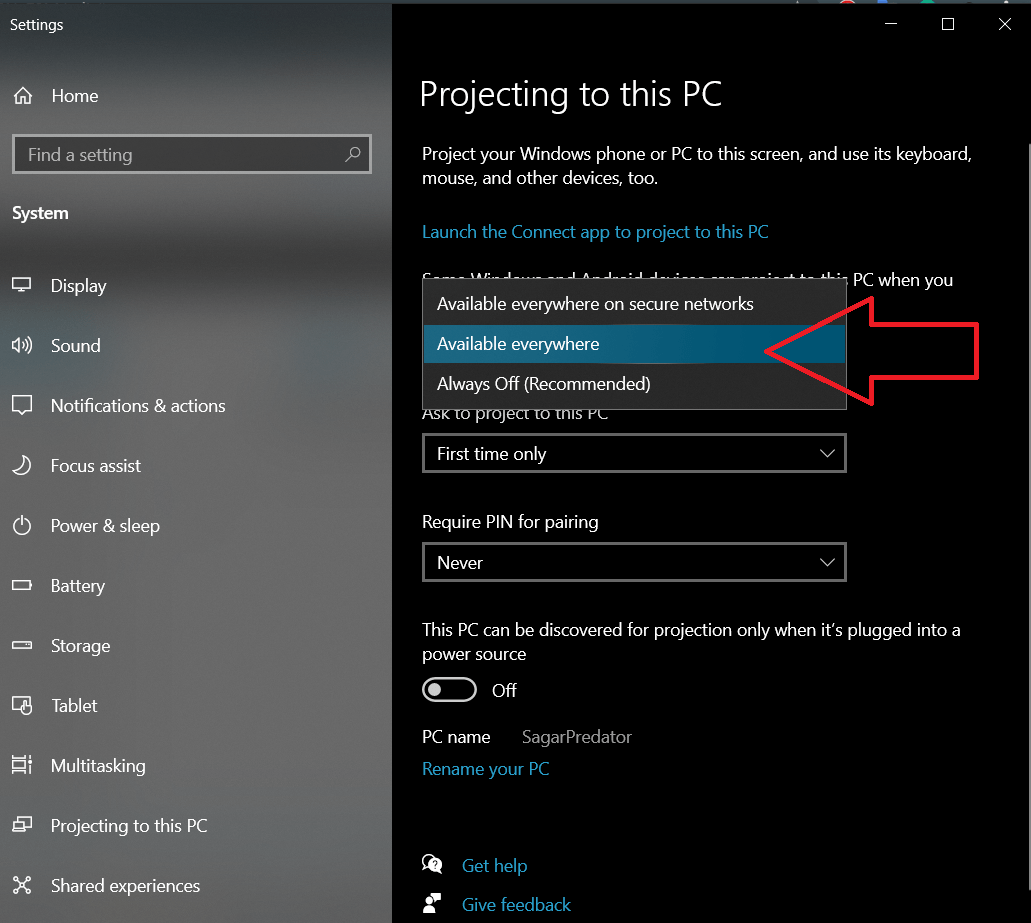Open the 'Ask to project' dropdown

pyautogui.click(x=634, y=454)
